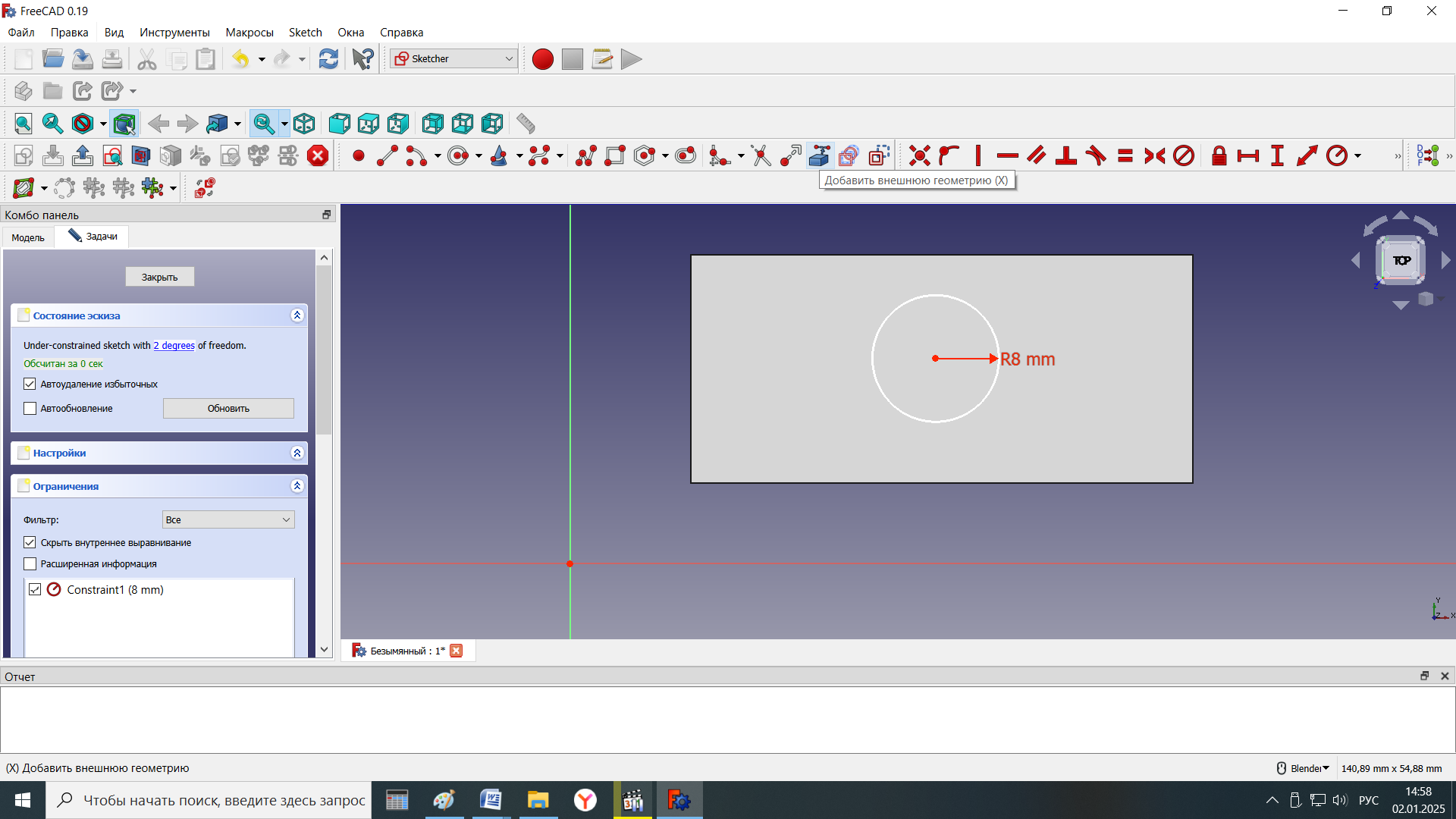This screenshot has height=819, width=1456.
Task: Open the arc tool dropdown arrow
Action: click(438, 156)
